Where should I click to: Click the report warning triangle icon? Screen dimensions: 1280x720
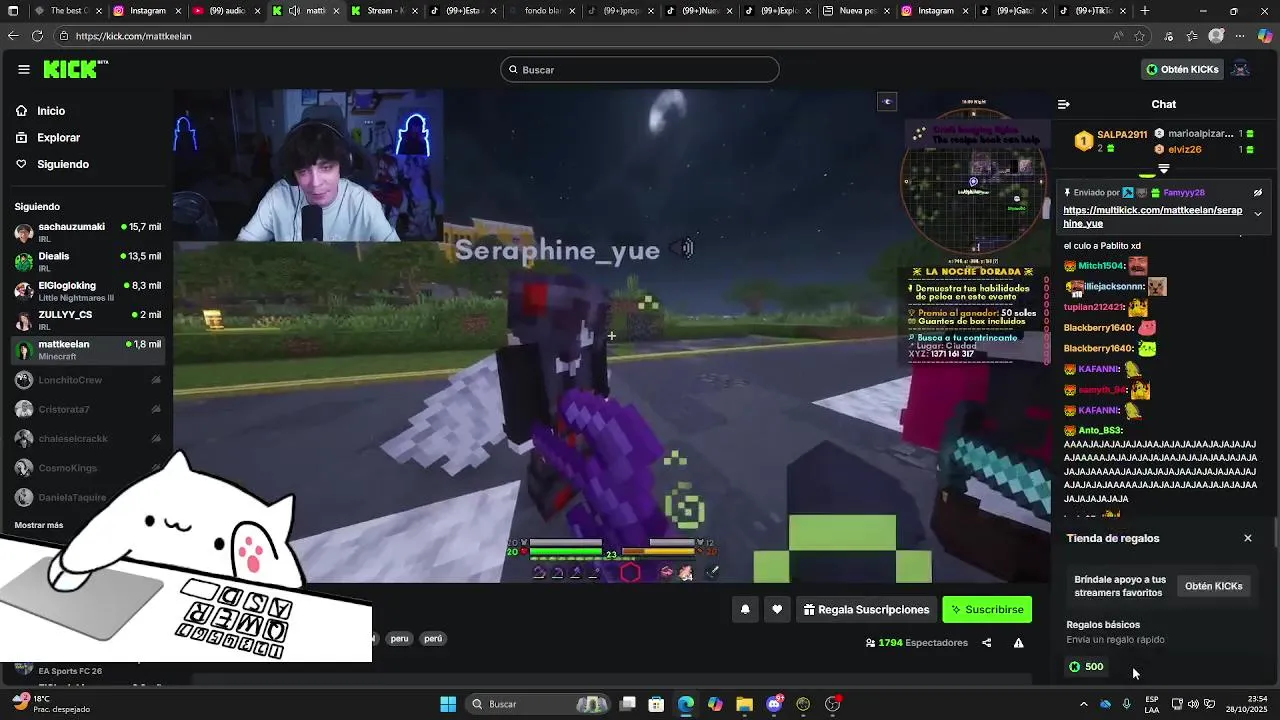(x=1018, y=643)
